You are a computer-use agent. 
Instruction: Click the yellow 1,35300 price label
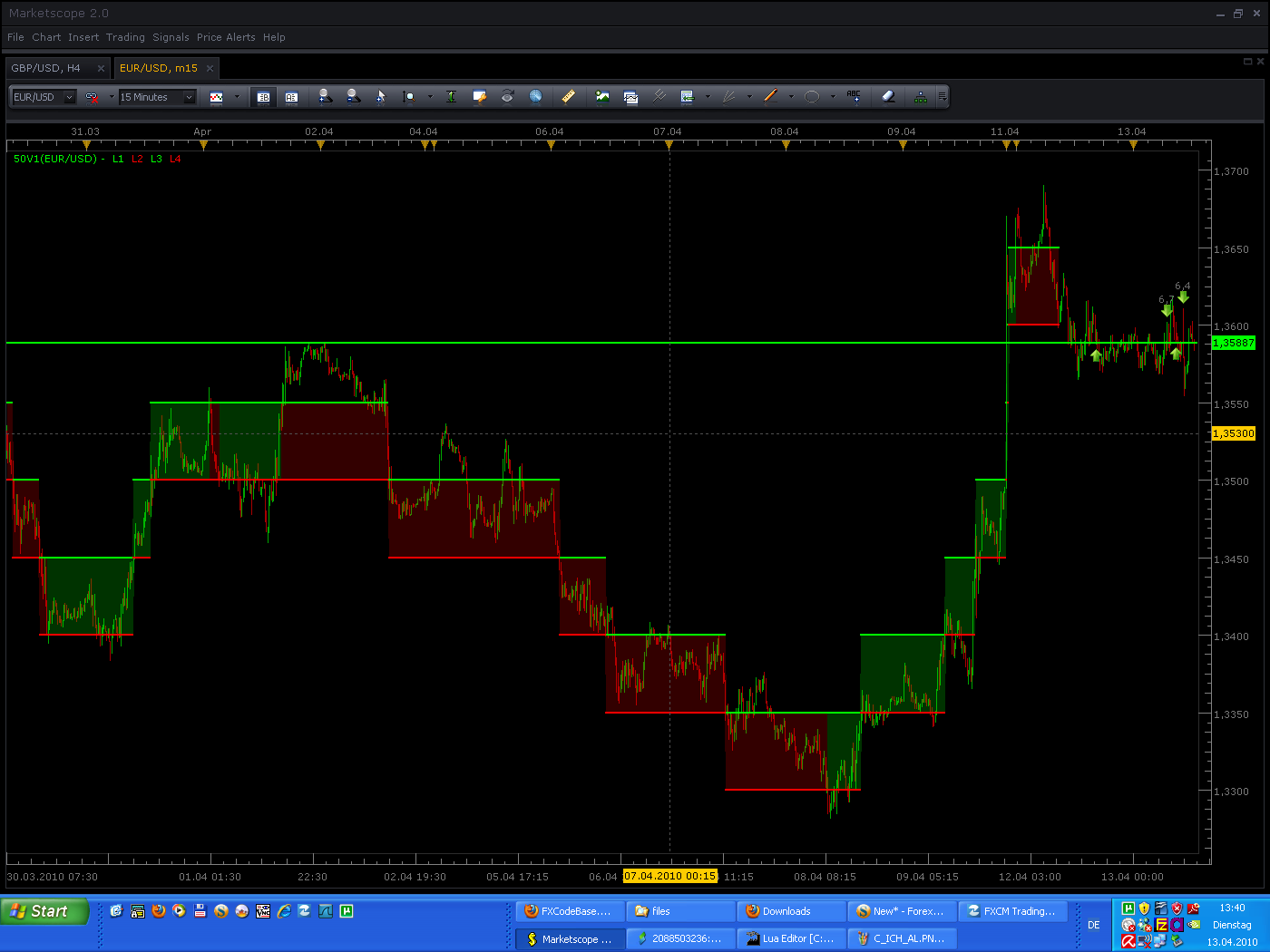click(x=1234, y=433)
